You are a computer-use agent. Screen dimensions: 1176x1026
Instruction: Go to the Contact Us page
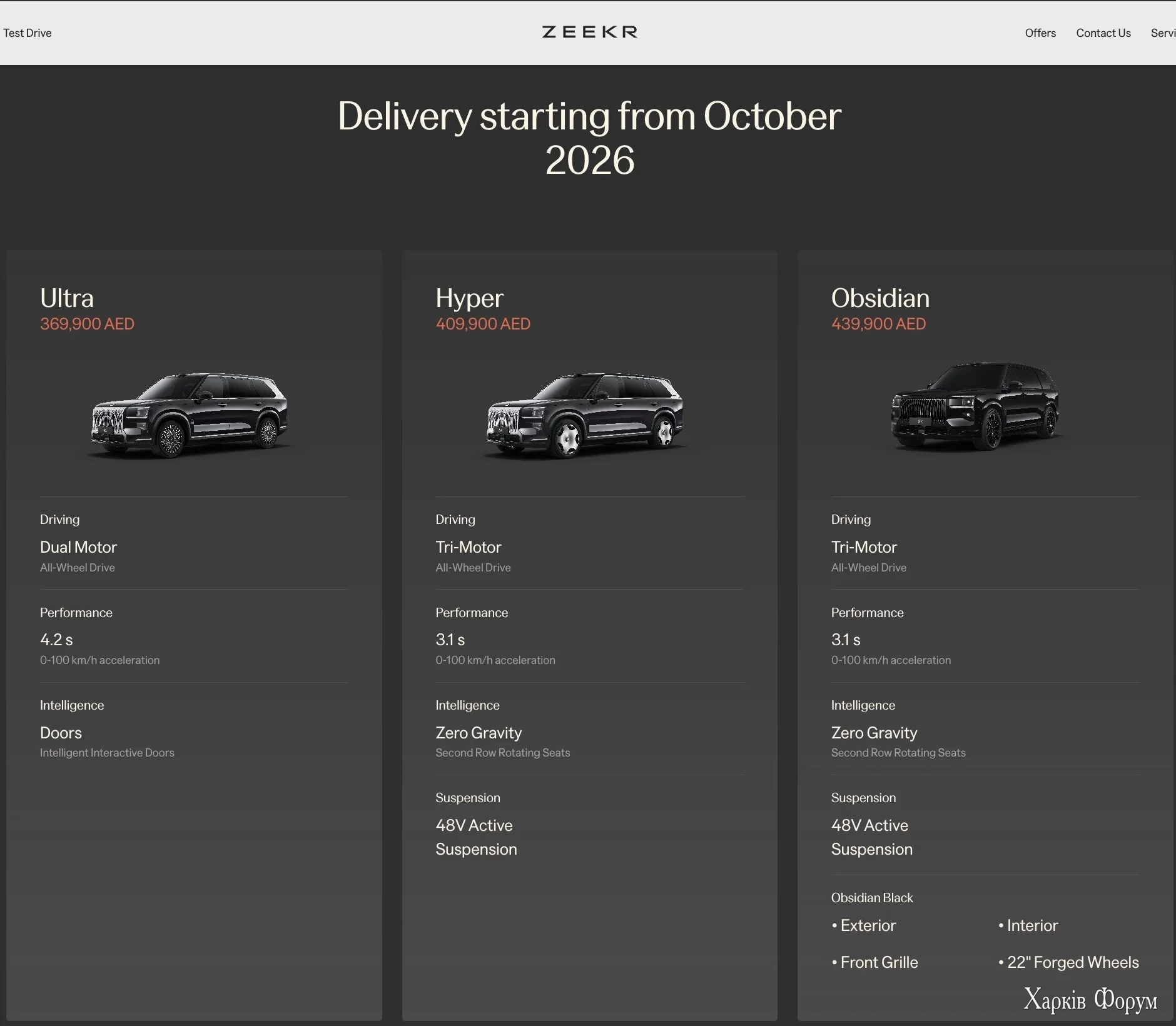pos(1103,33)
